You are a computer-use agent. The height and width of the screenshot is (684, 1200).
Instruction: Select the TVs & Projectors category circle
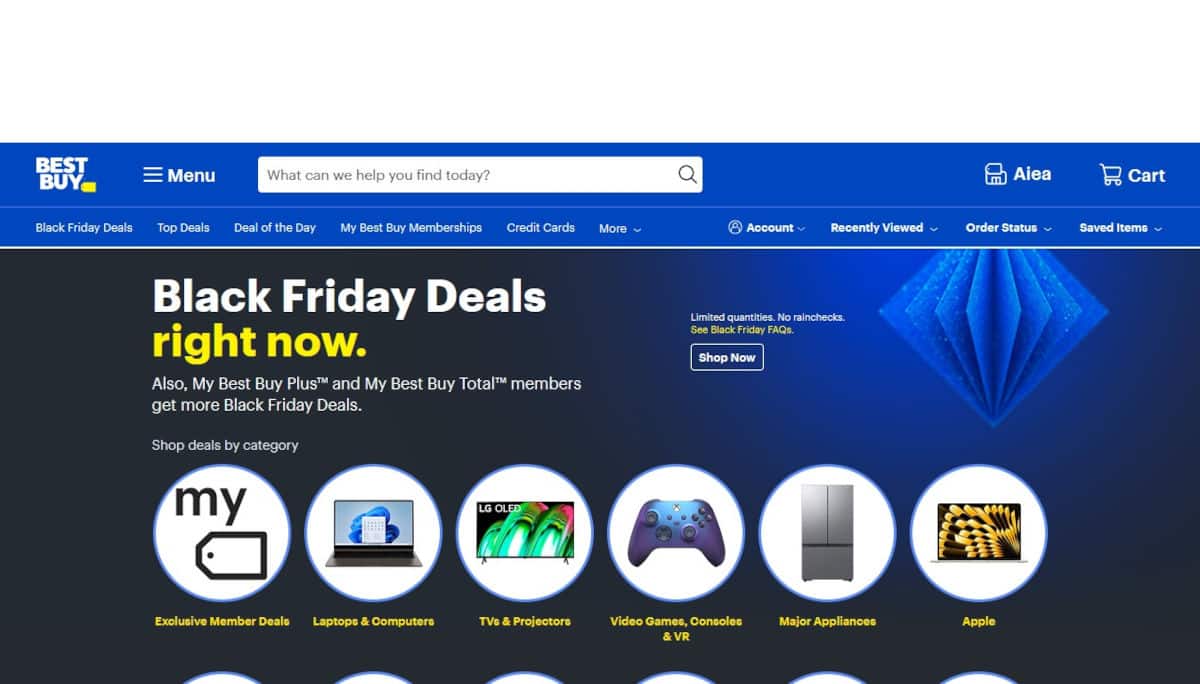525,533
